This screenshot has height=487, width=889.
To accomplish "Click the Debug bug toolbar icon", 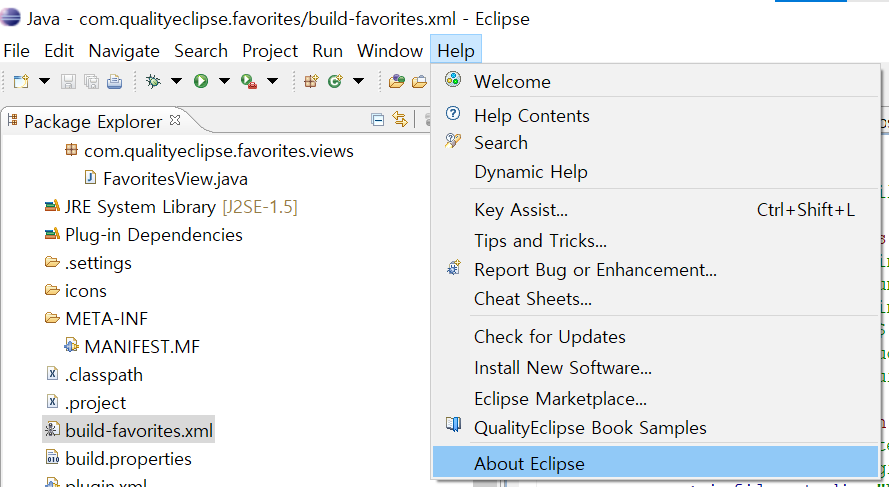I will (x=153, y=82).
